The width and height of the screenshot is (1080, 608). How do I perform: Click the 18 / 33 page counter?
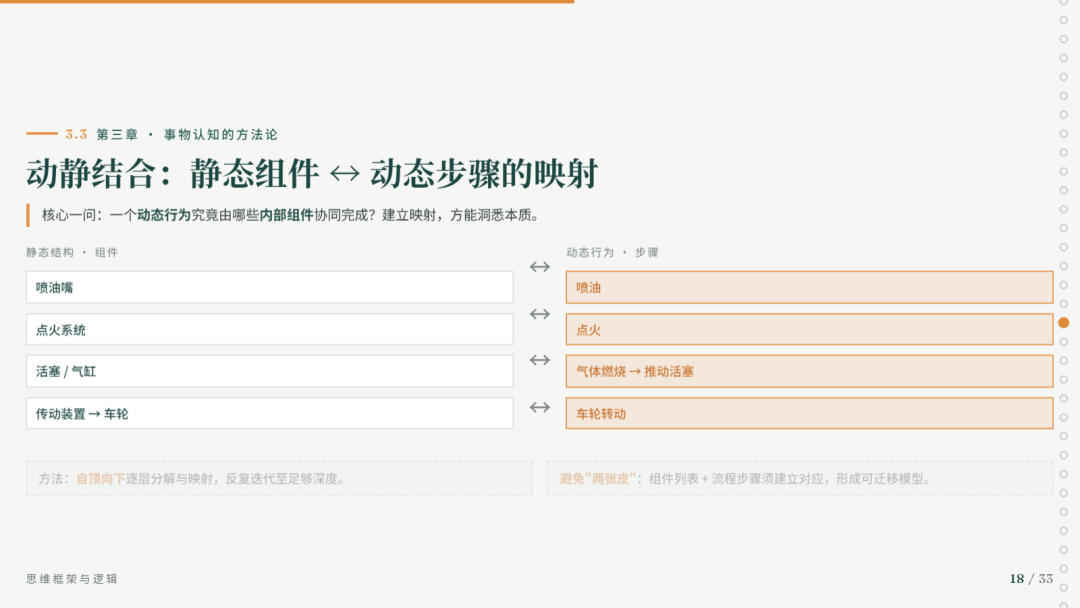pyautogui.click(x=1031, y=578)
